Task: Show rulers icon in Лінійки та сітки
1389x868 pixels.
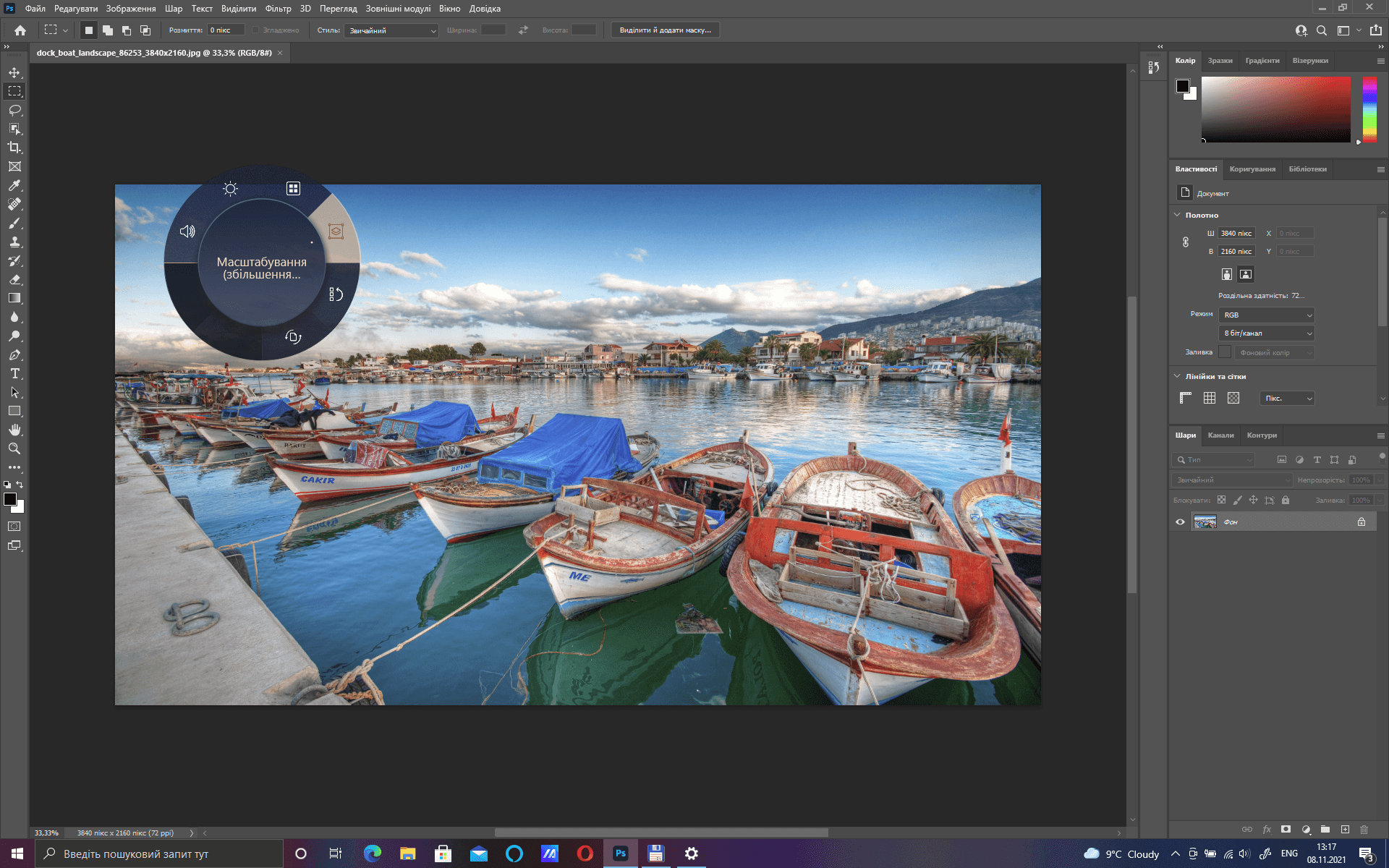Action: (x=1185, y=398)
